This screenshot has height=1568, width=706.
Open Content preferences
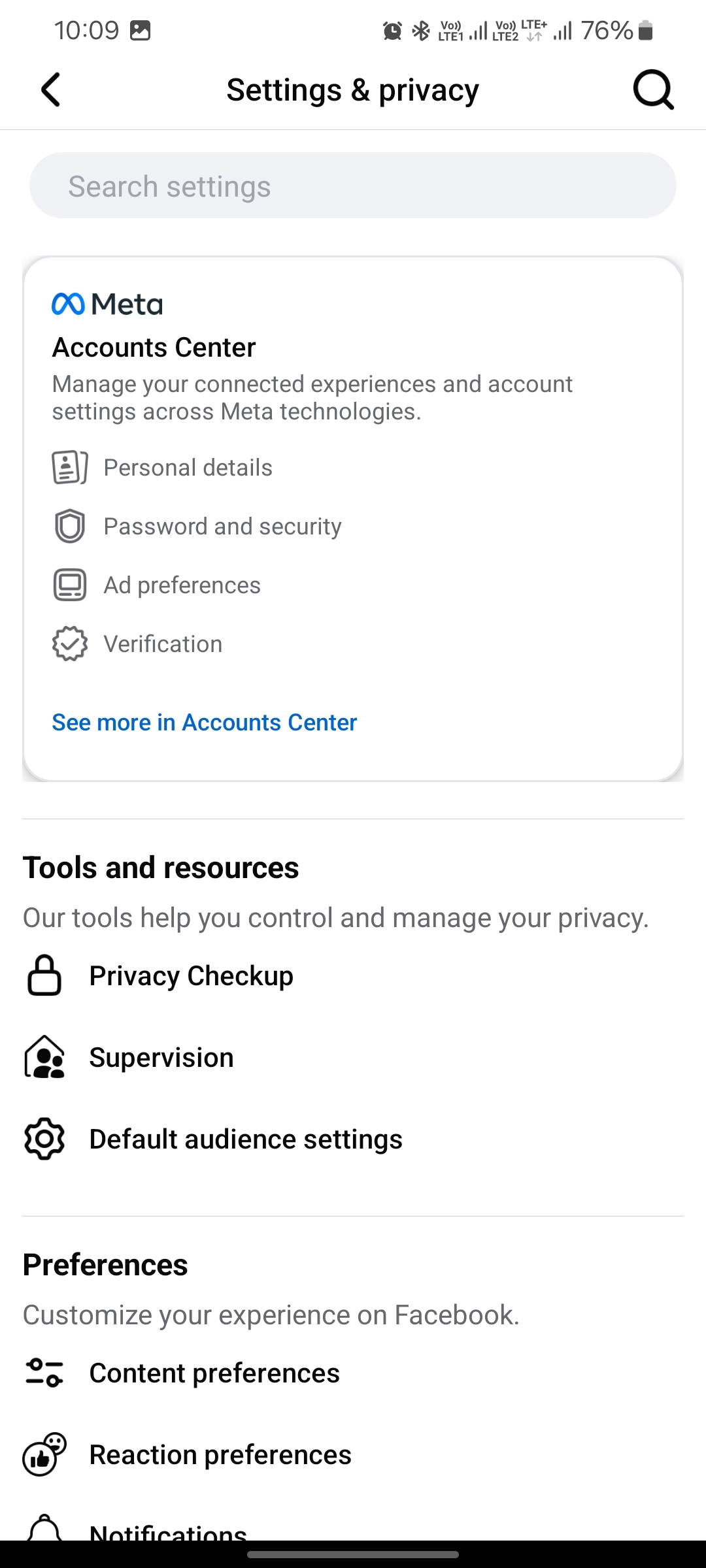(353, 1373)
